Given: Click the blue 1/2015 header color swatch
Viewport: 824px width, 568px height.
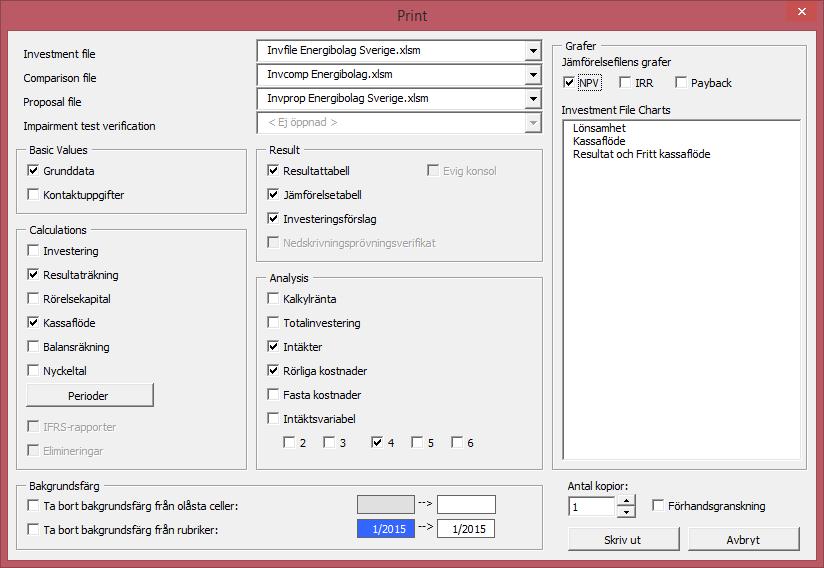Looking at the screenshot, I should [386, 529].
